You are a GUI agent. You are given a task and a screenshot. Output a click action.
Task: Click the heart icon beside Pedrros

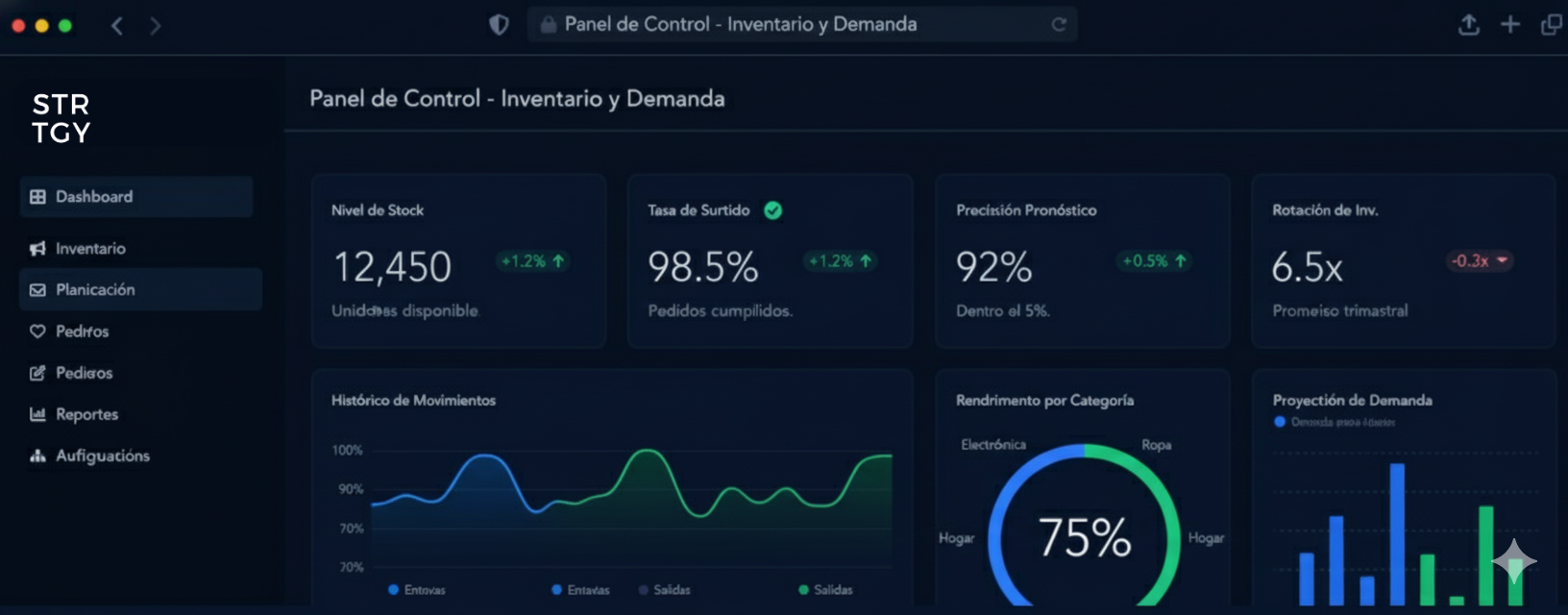click(37, 332)
